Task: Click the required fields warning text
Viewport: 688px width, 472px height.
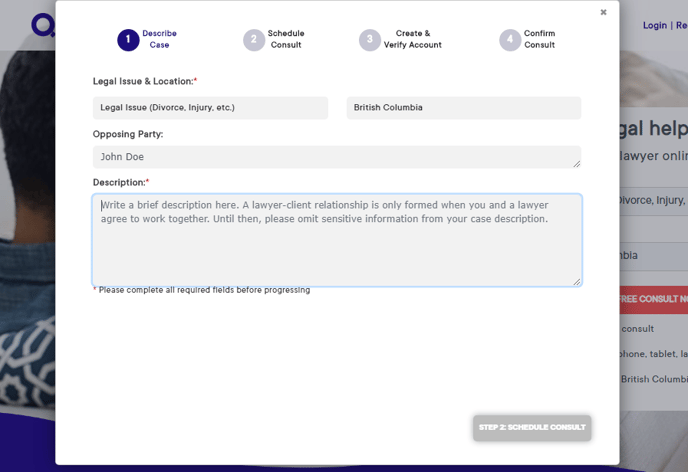Action: pyautogui.click(x=201, y=290)
